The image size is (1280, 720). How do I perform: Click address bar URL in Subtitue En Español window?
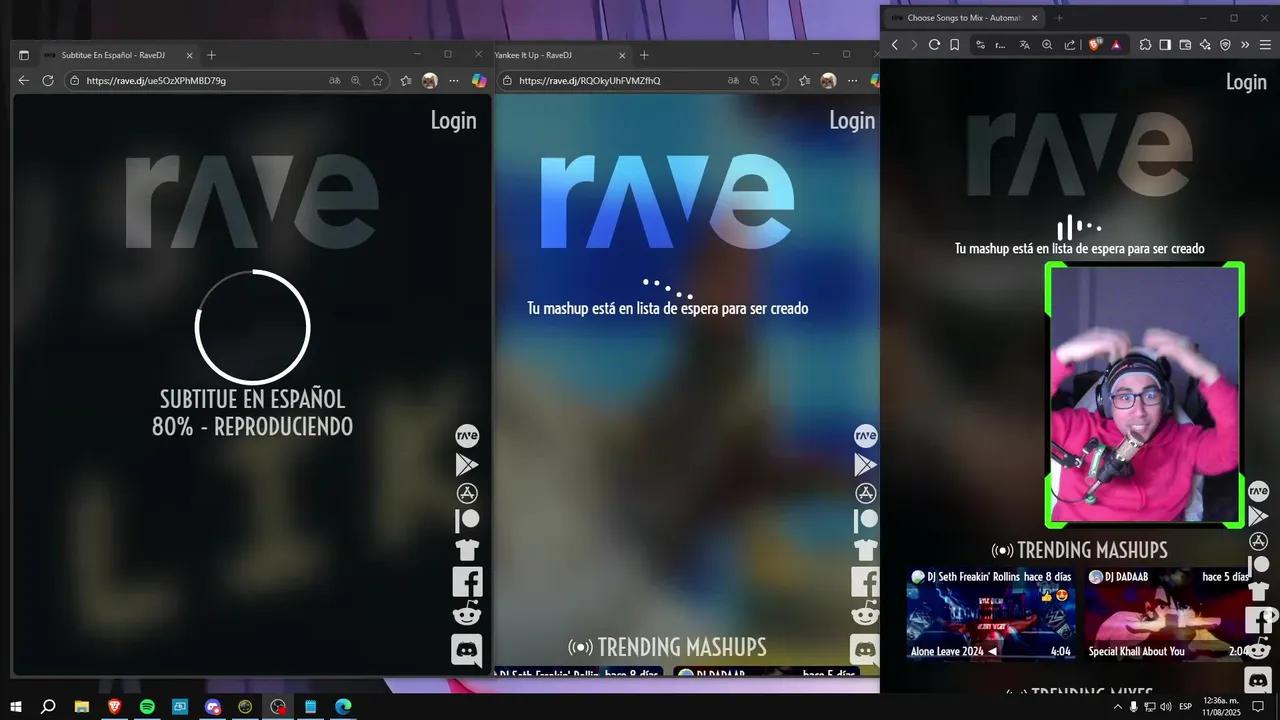[x=156, y=80]
